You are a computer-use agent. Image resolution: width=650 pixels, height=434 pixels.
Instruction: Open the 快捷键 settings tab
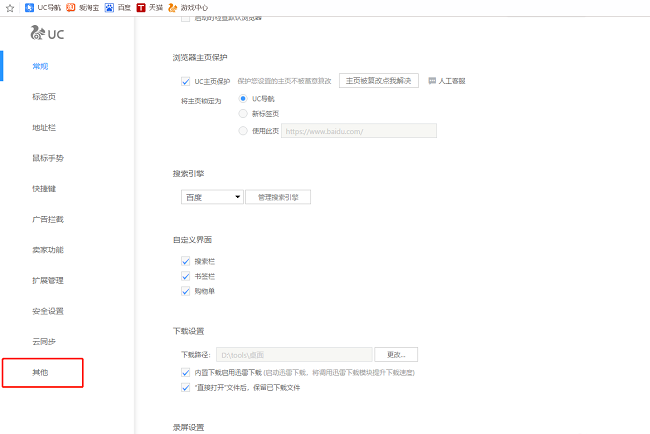(x=44, y=189)
